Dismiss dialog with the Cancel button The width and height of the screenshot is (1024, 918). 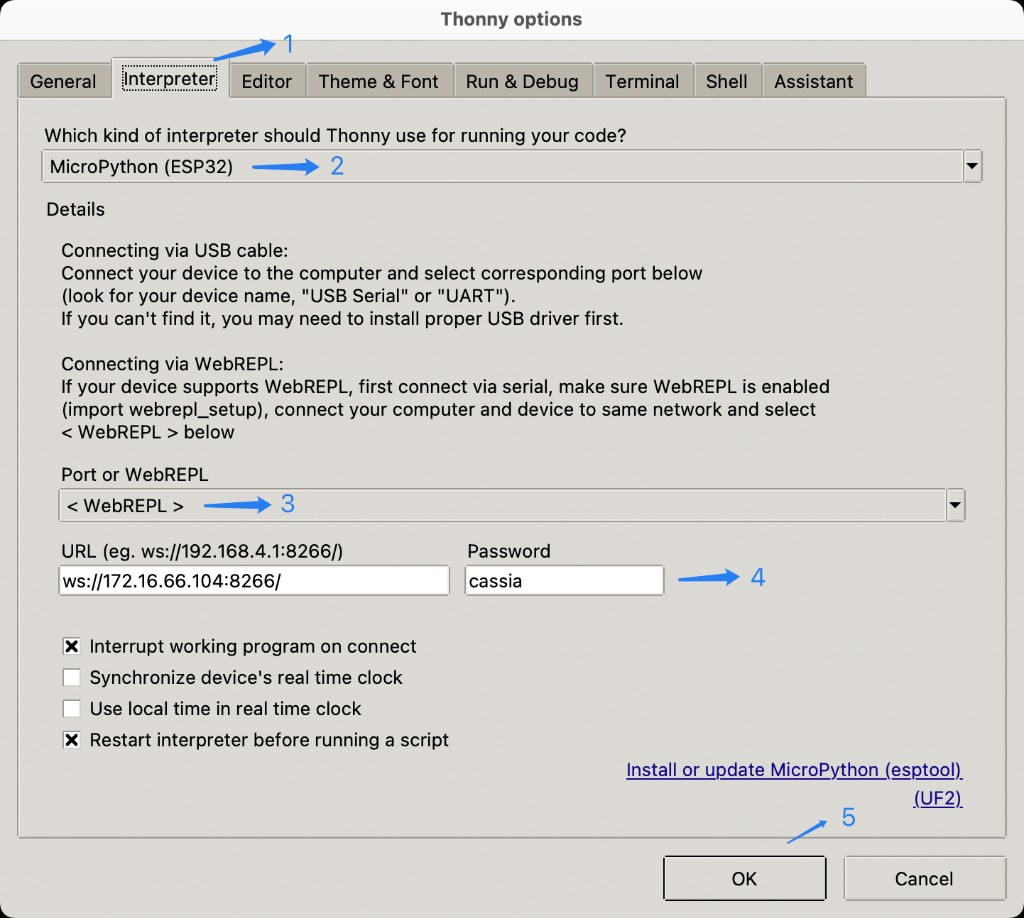[x=924, y=879]
